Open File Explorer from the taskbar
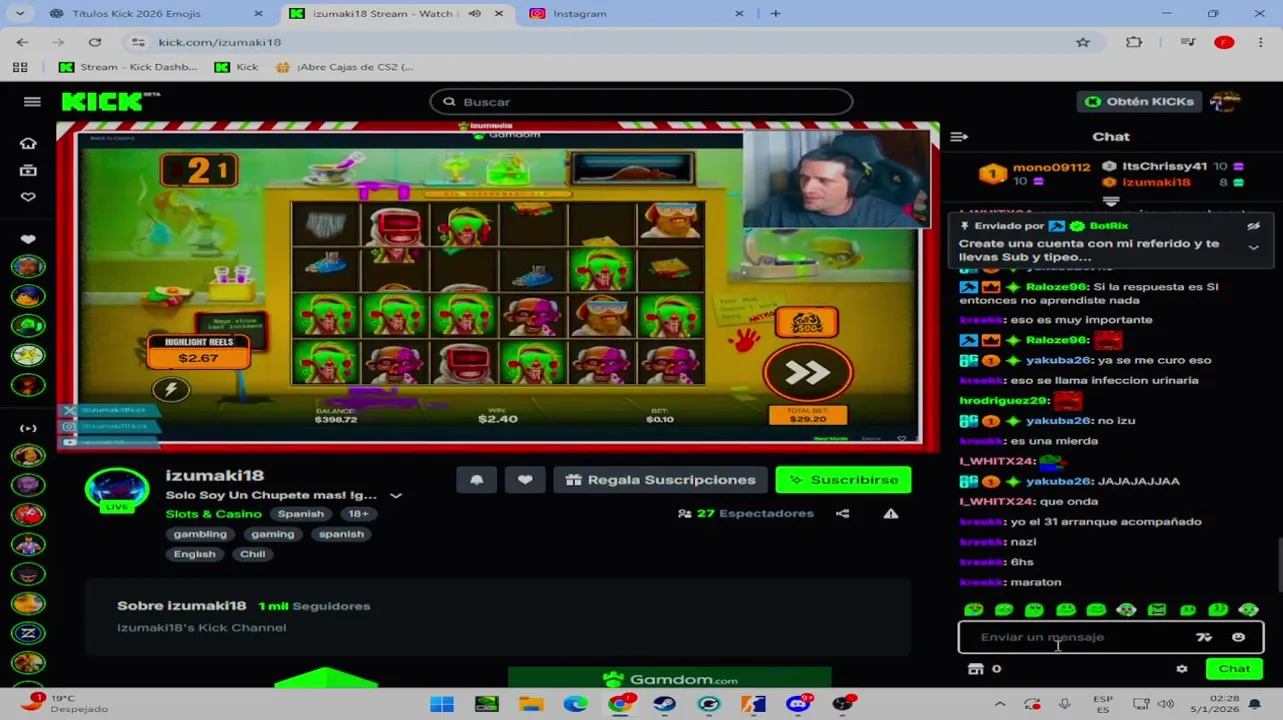Viewport: 1283px width, 720px height. coord(531,704)
